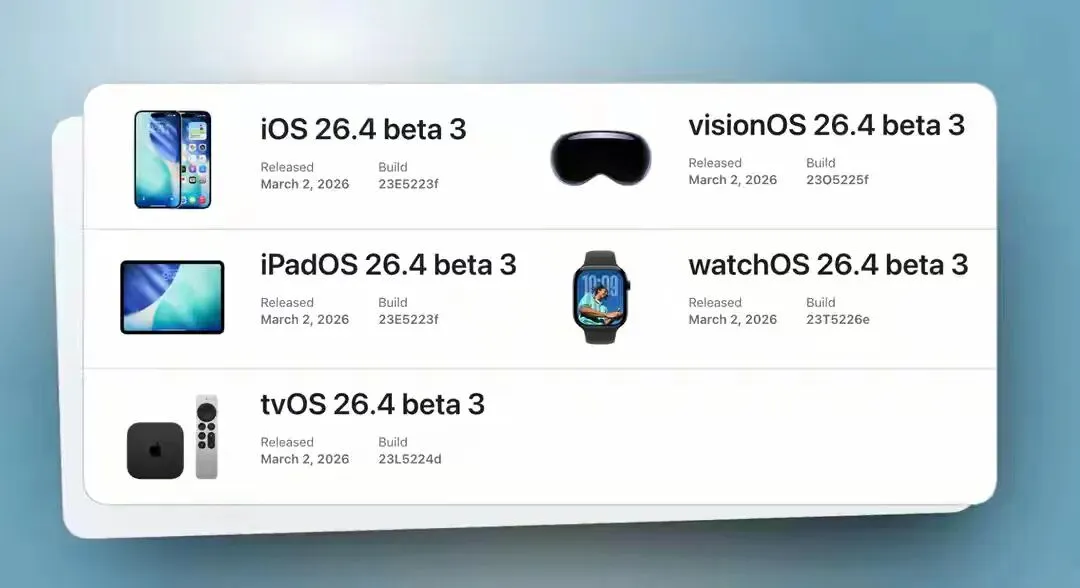
Task: Click the Build label under visionOS
Action: [x=821, y=163]
